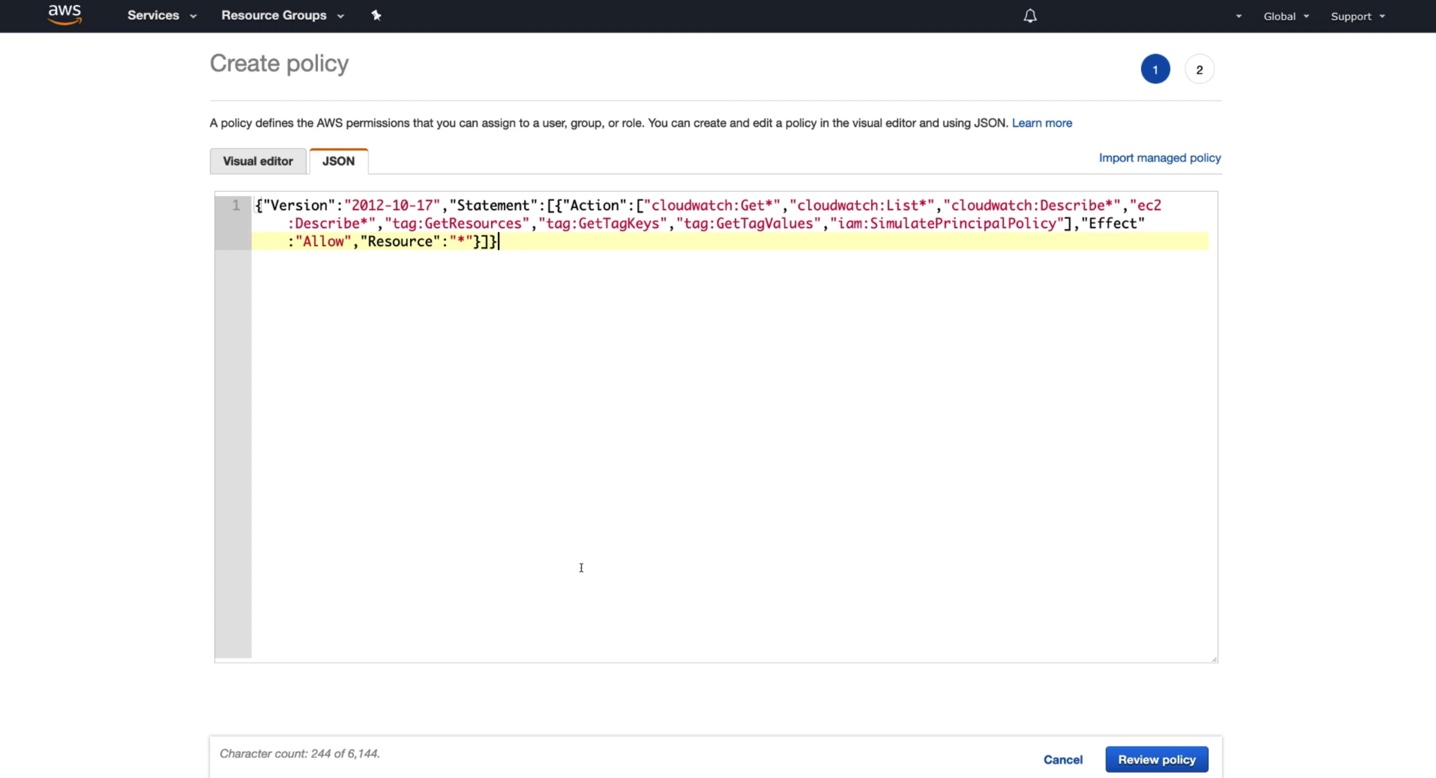This screenshot has width=1436, height=778.
Task: Open Import managed policy
Action: coord(1160,158)
